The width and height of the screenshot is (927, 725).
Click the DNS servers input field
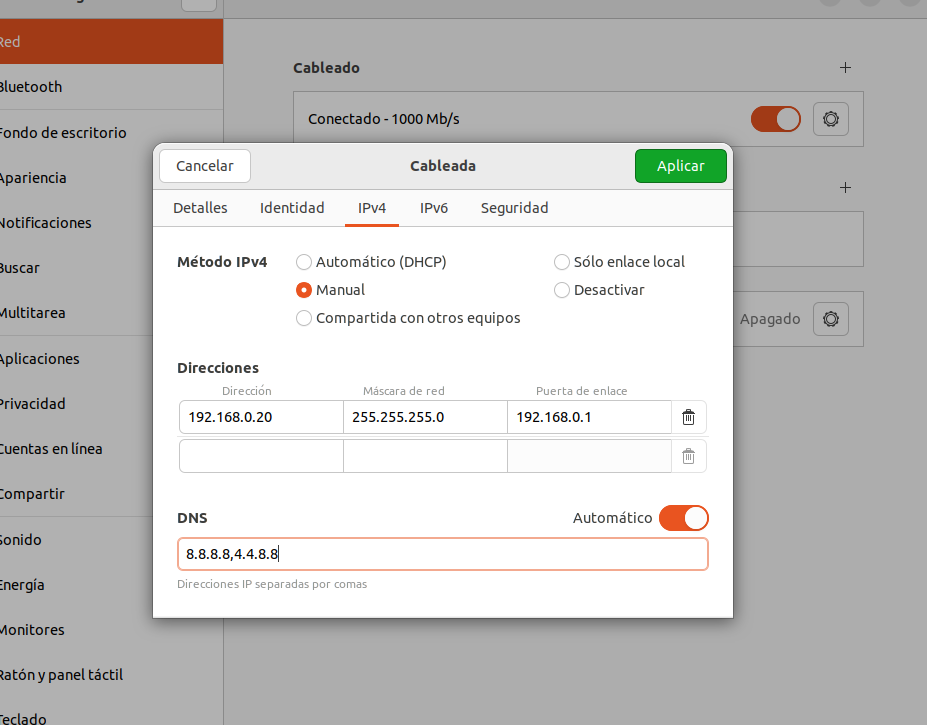(443, 554)
